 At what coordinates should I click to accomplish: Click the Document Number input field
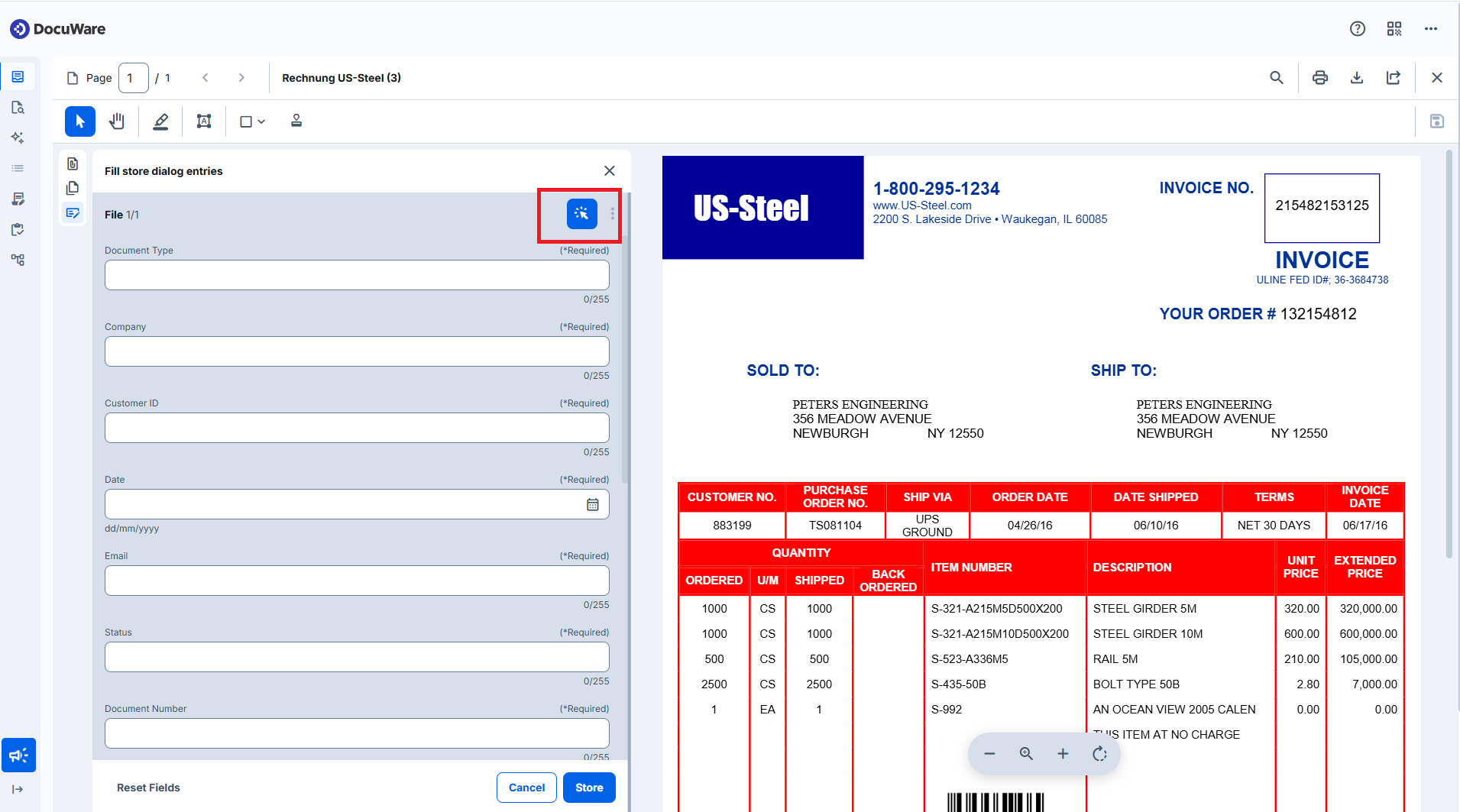(x=357, y=733)
